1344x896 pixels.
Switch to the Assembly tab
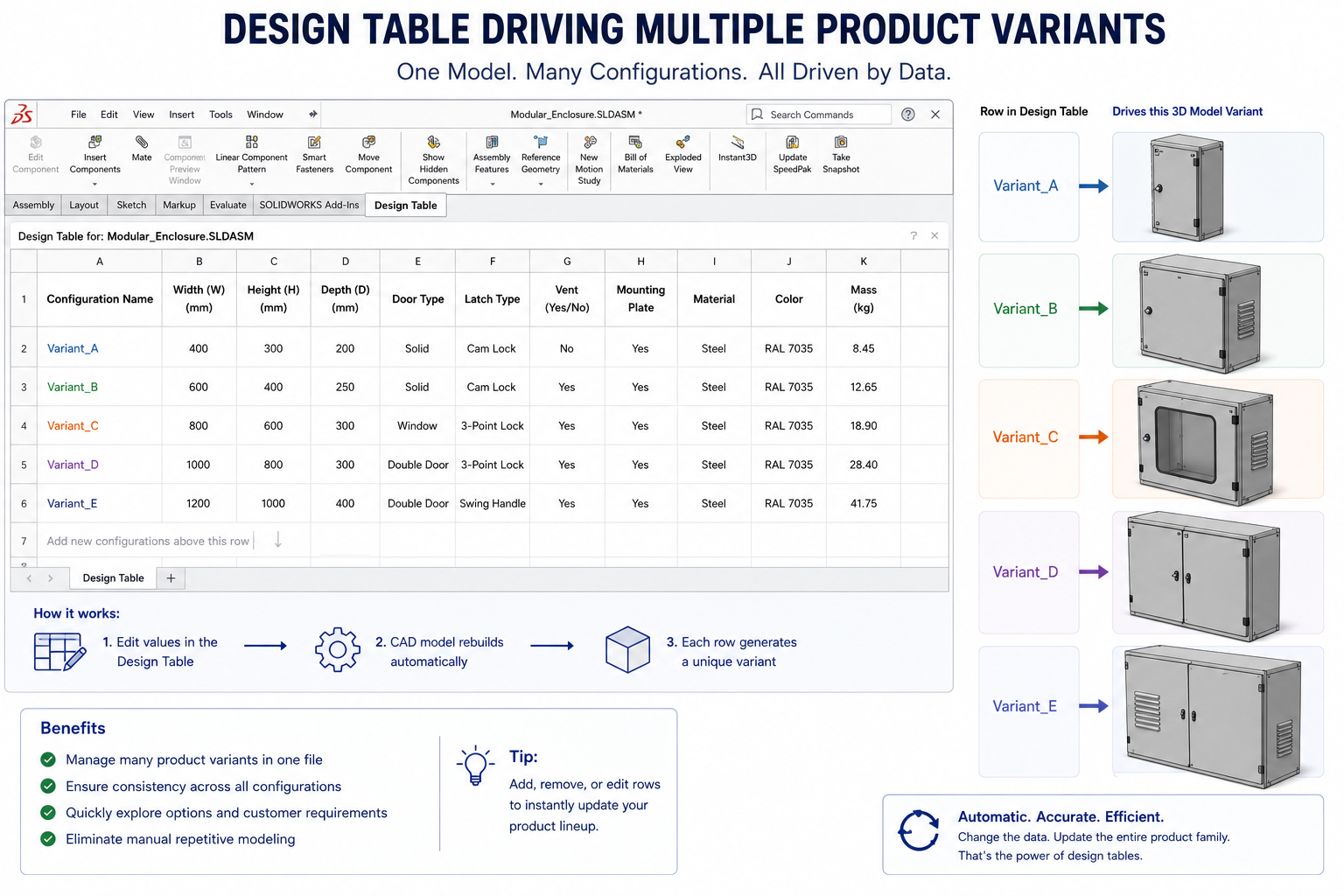point(33,205)
